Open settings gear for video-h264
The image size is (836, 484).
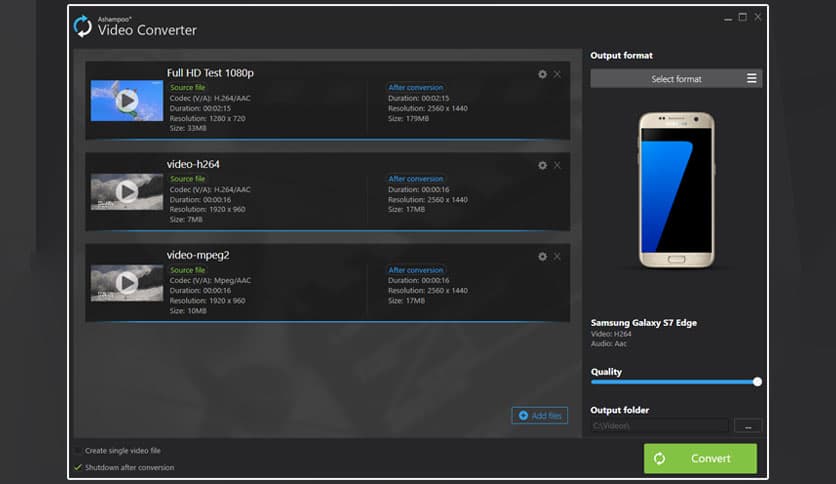click(x=542, y=165)
